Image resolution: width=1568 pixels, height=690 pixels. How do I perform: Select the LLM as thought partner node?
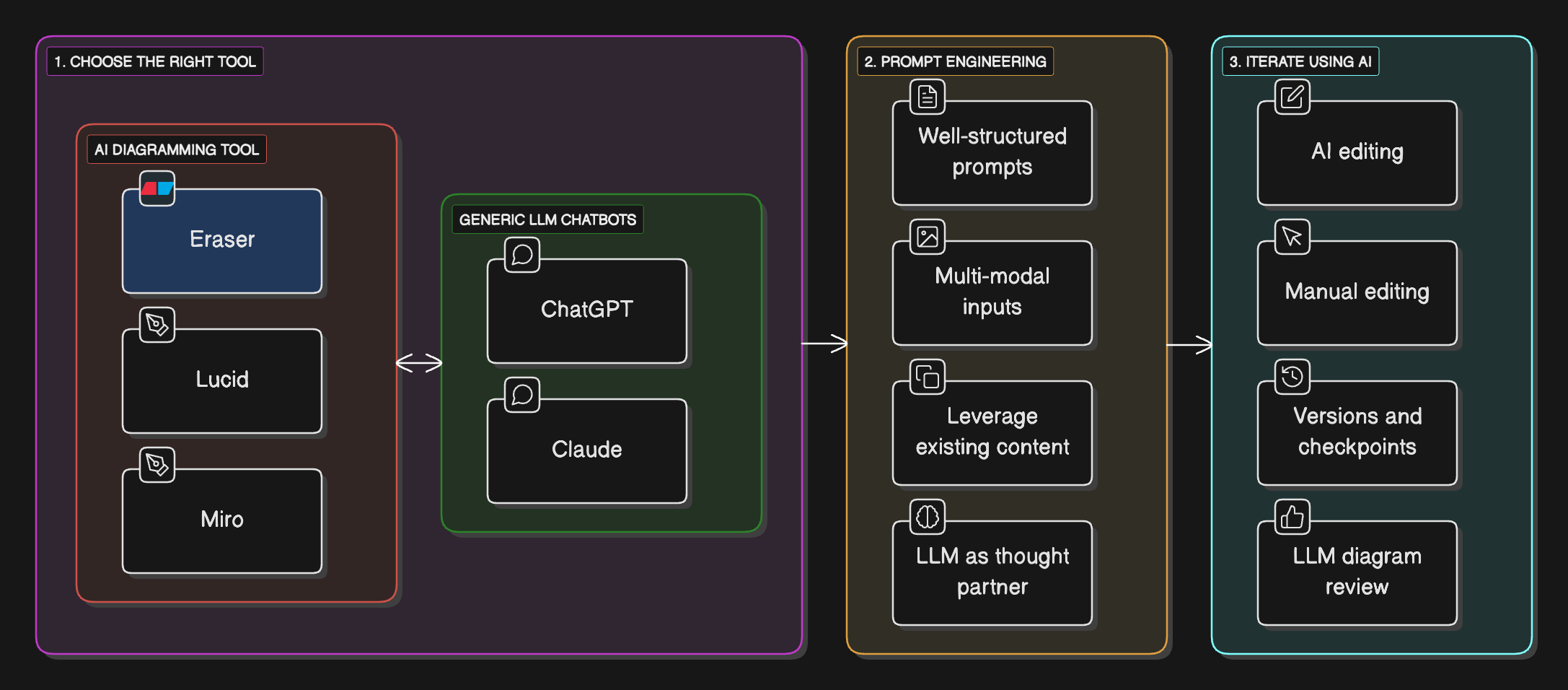[x=992, y=573]
